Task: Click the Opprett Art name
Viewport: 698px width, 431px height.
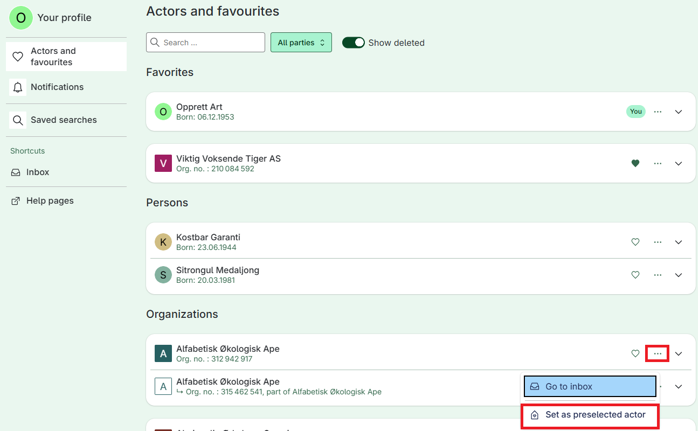Action: tap(199, 107)
